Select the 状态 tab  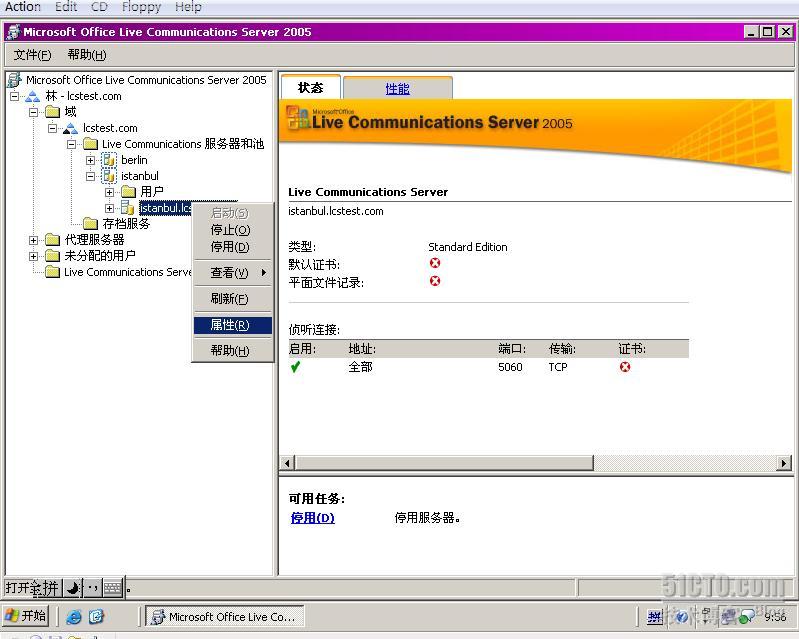pyautogui.click(x=310, y=88)
